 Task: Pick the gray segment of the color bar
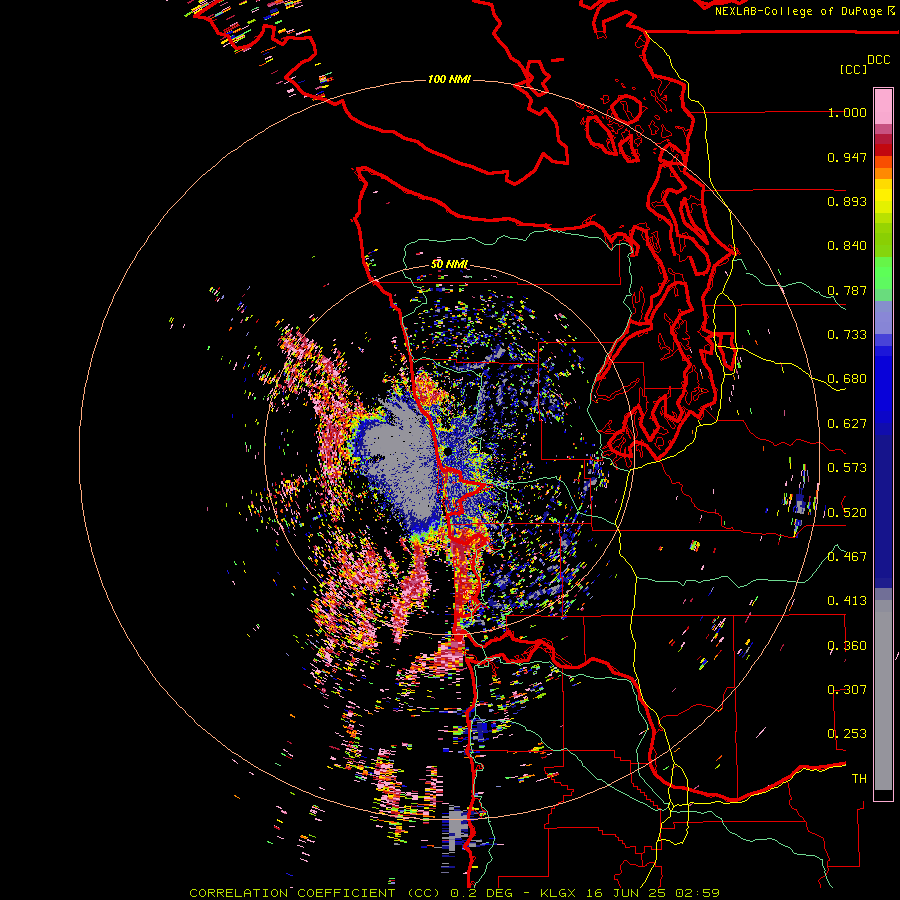point(883,695)
